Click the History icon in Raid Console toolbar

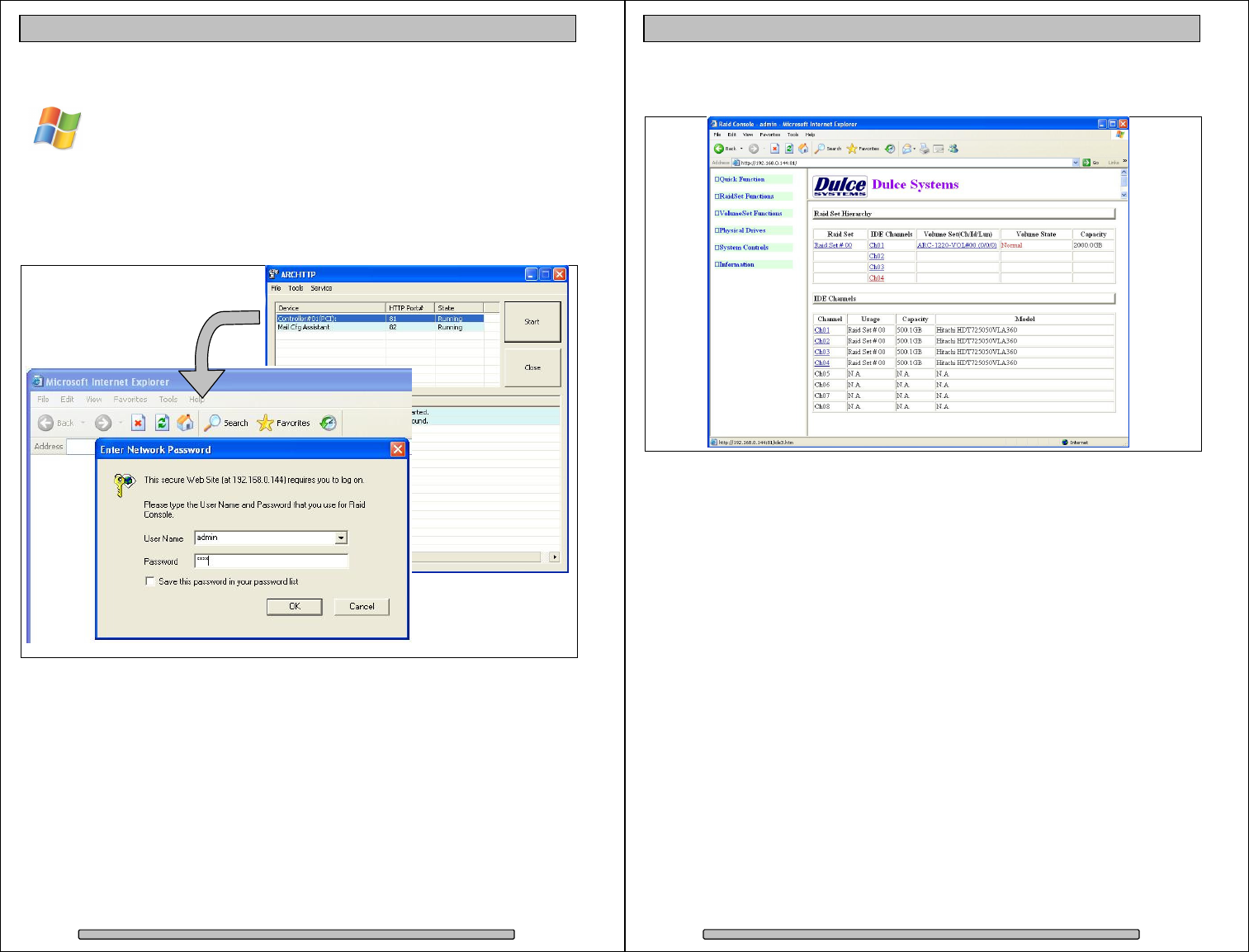(x=890, y=149)
